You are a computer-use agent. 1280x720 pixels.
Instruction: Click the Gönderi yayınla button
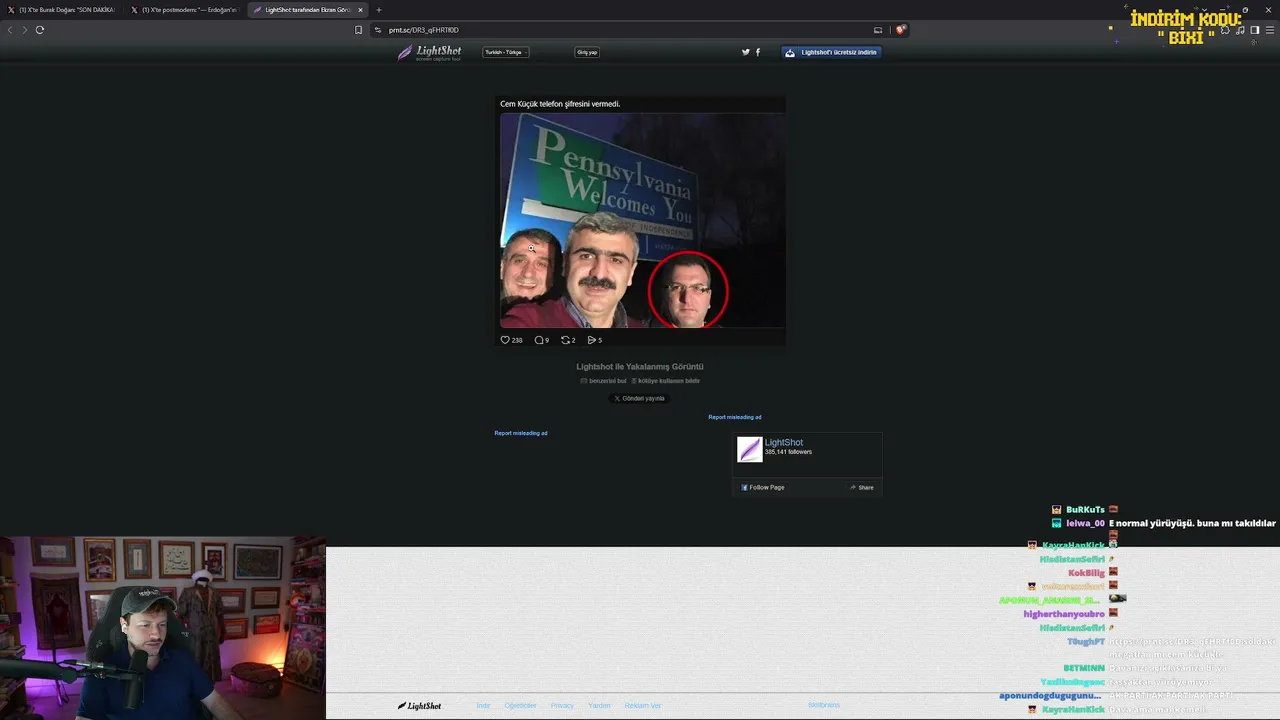pyautogui.click(x=639, y=398)
